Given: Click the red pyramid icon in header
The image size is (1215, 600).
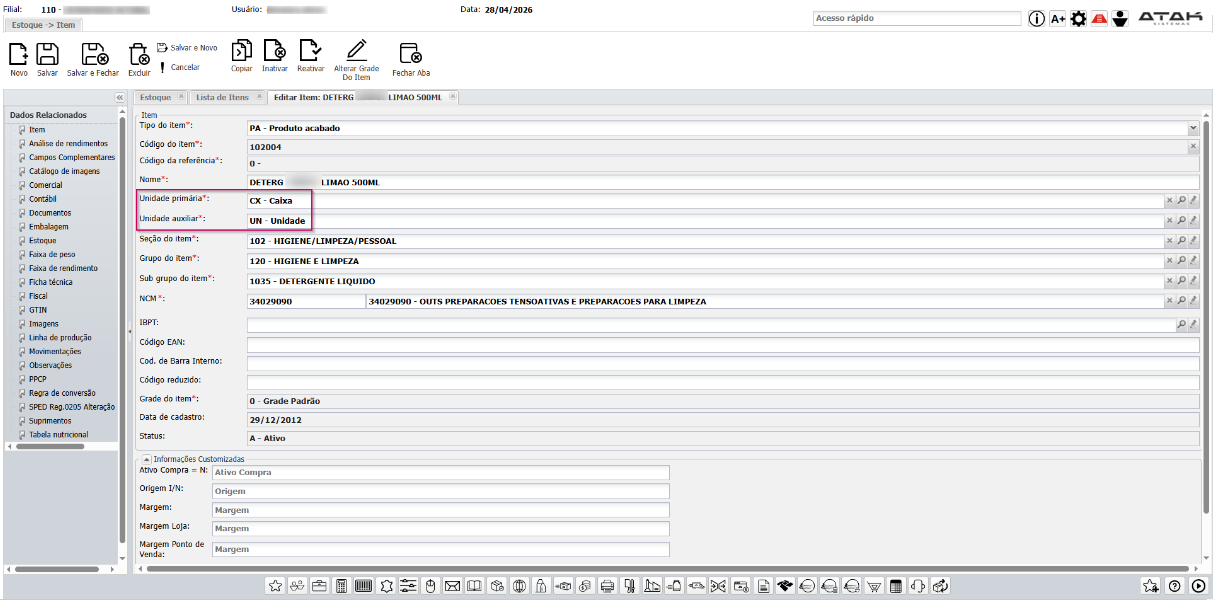Looking at the screenshot, I should (x=1099, y=18).
